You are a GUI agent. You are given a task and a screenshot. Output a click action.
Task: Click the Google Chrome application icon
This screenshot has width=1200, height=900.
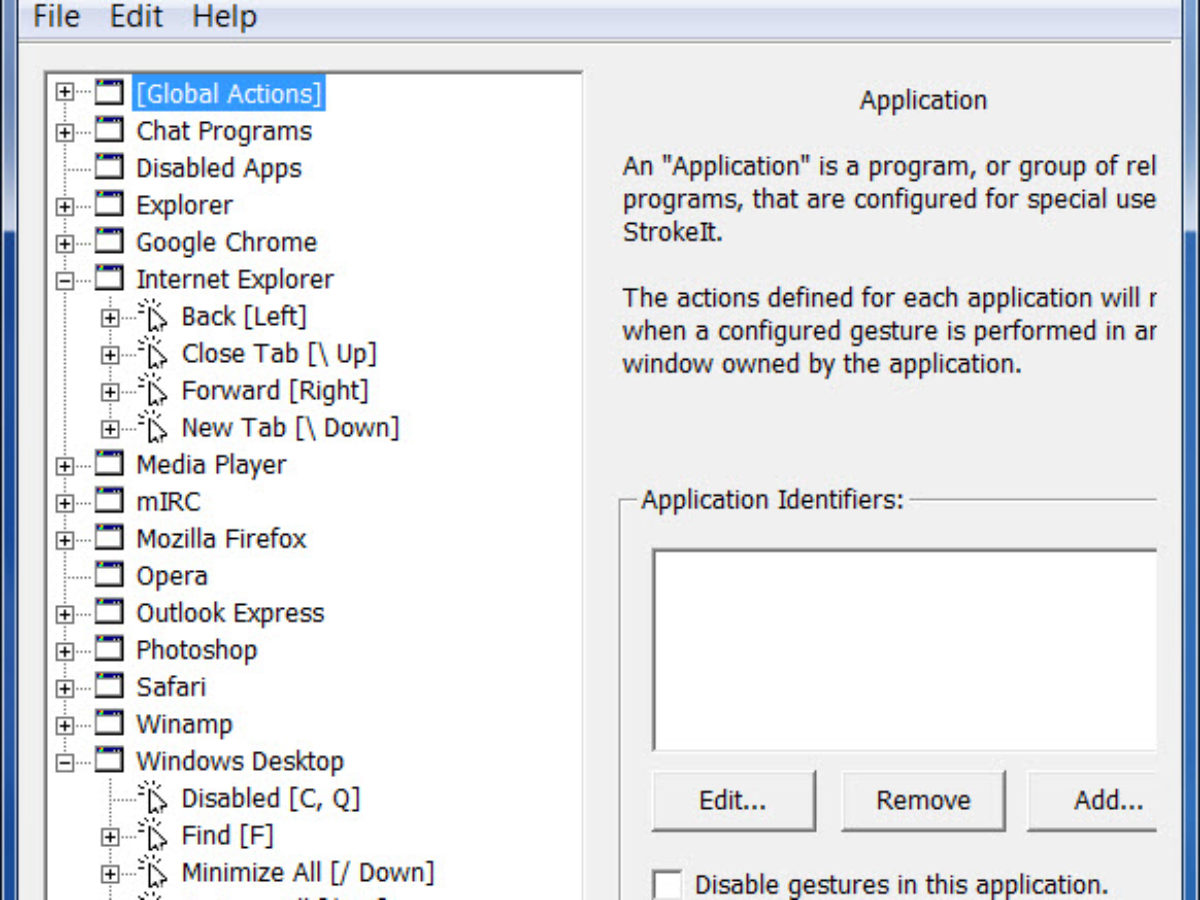point(109,242)
